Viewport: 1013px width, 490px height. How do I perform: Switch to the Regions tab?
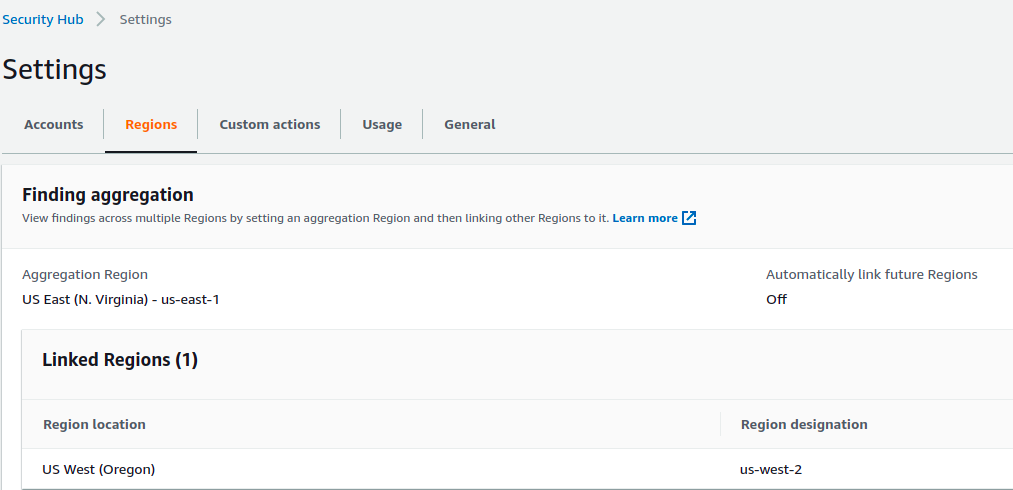[x=151, y=125]
